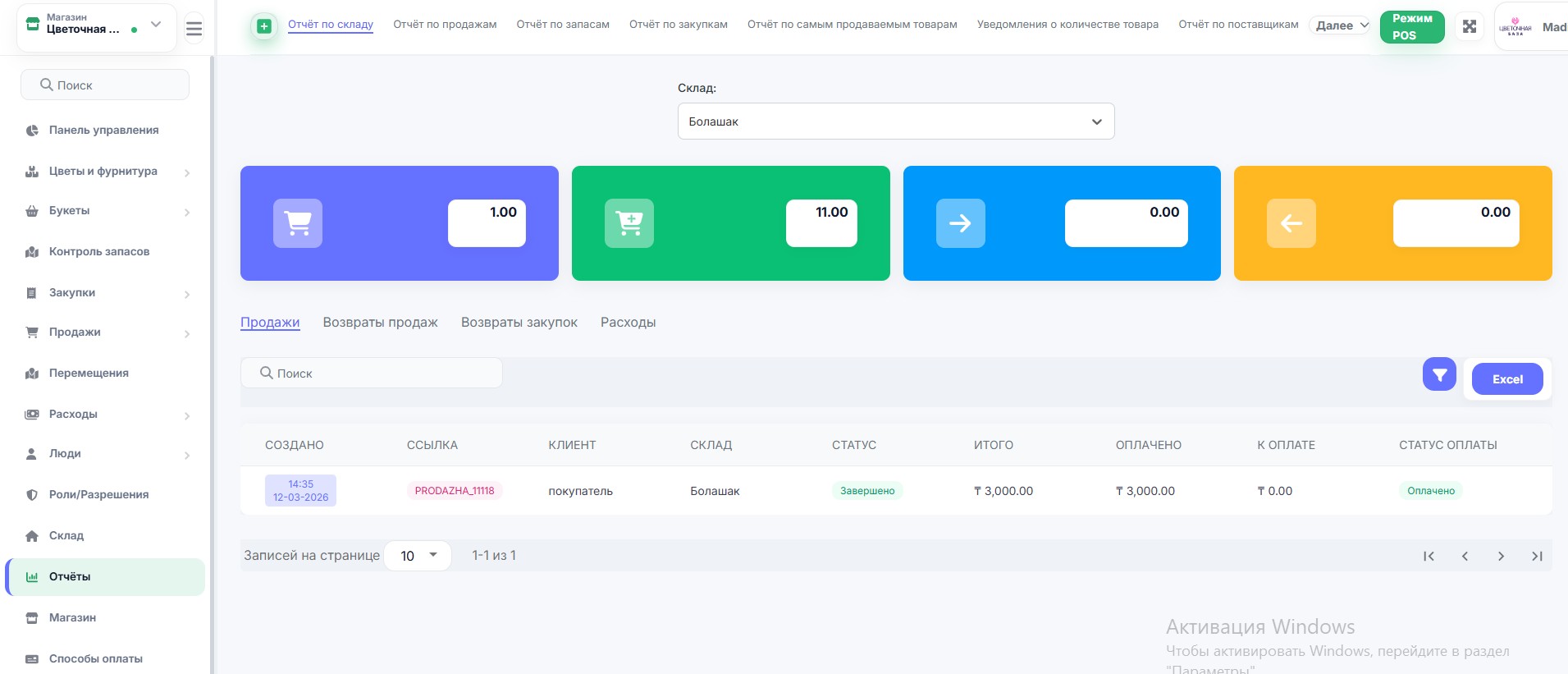Open the Склад warehouse dropdown showing Болашак
This screenshot has height=674, width=1568.
(x=895, y=122)
